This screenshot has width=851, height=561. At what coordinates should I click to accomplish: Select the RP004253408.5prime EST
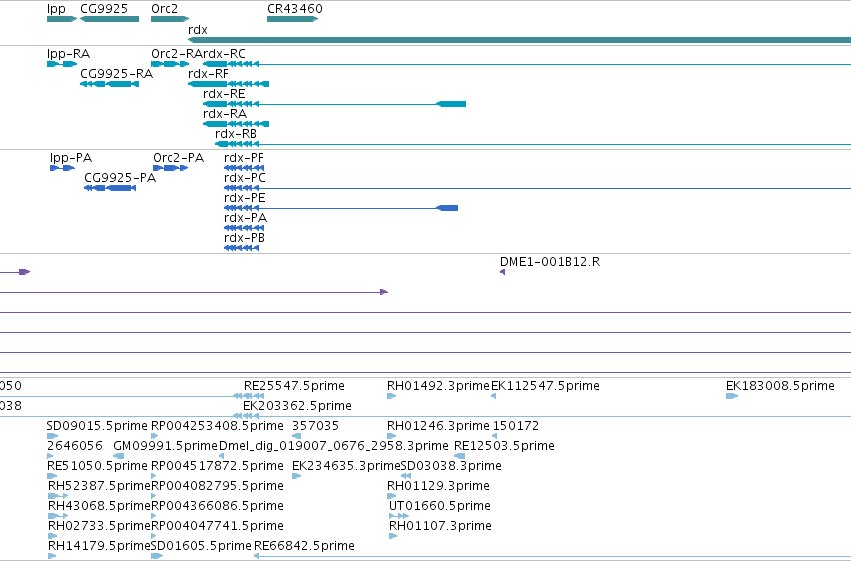155,436
